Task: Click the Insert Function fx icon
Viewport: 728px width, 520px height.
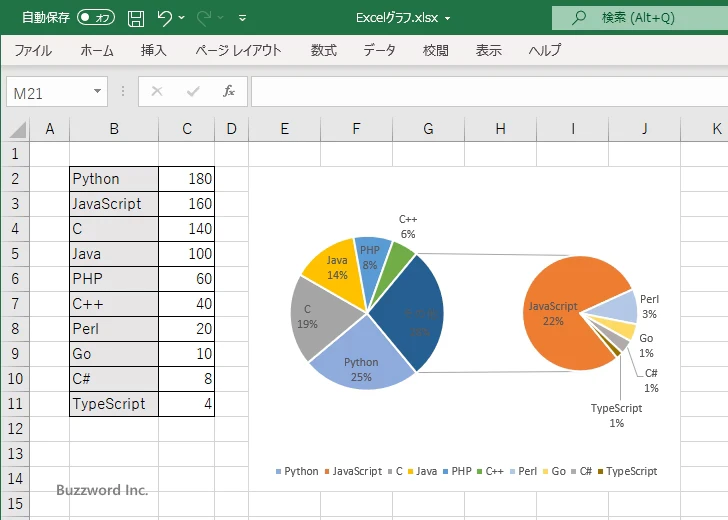Action: point(229,91)
